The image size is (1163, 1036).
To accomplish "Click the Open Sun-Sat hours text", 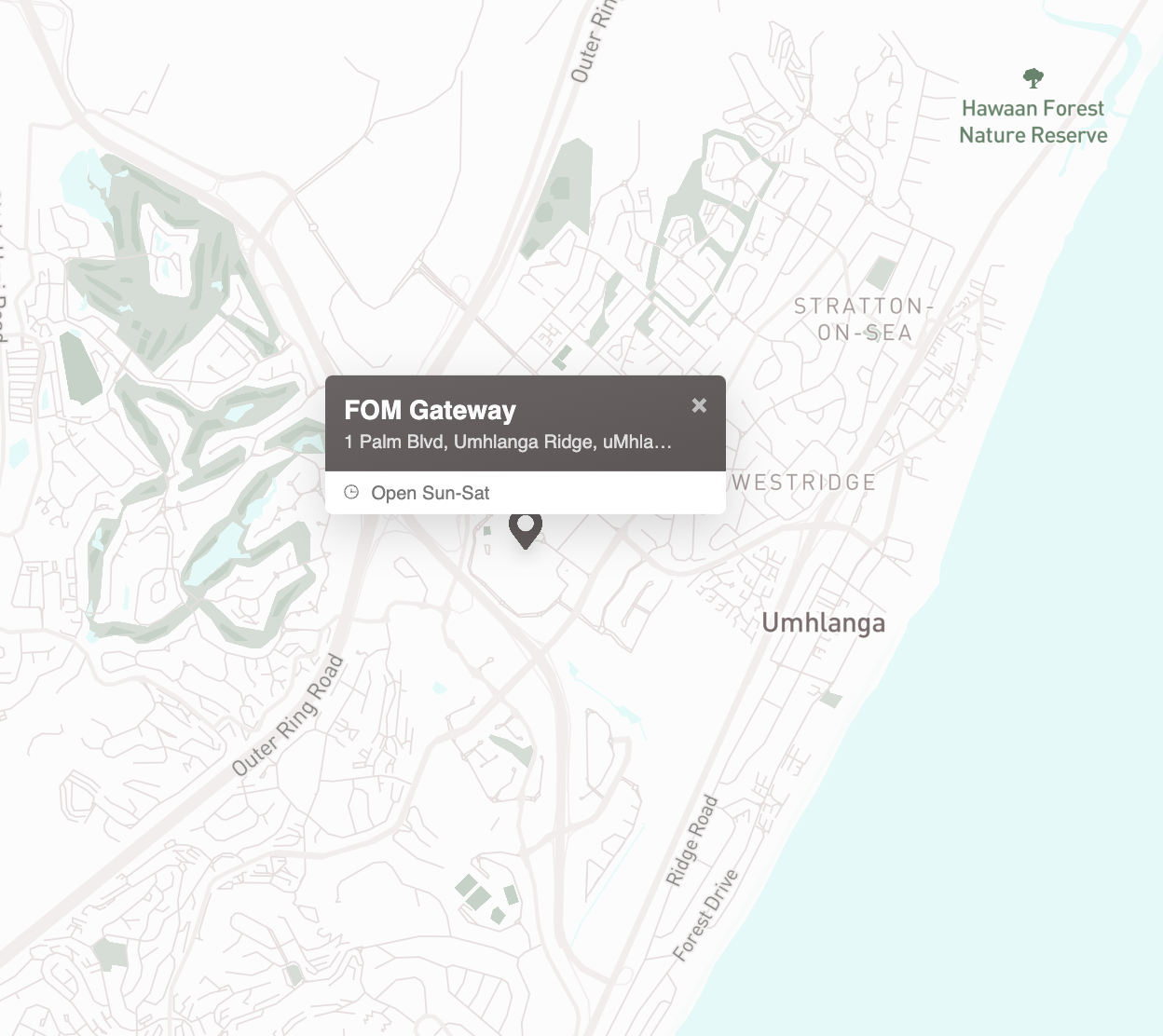I will pos(431,493).
